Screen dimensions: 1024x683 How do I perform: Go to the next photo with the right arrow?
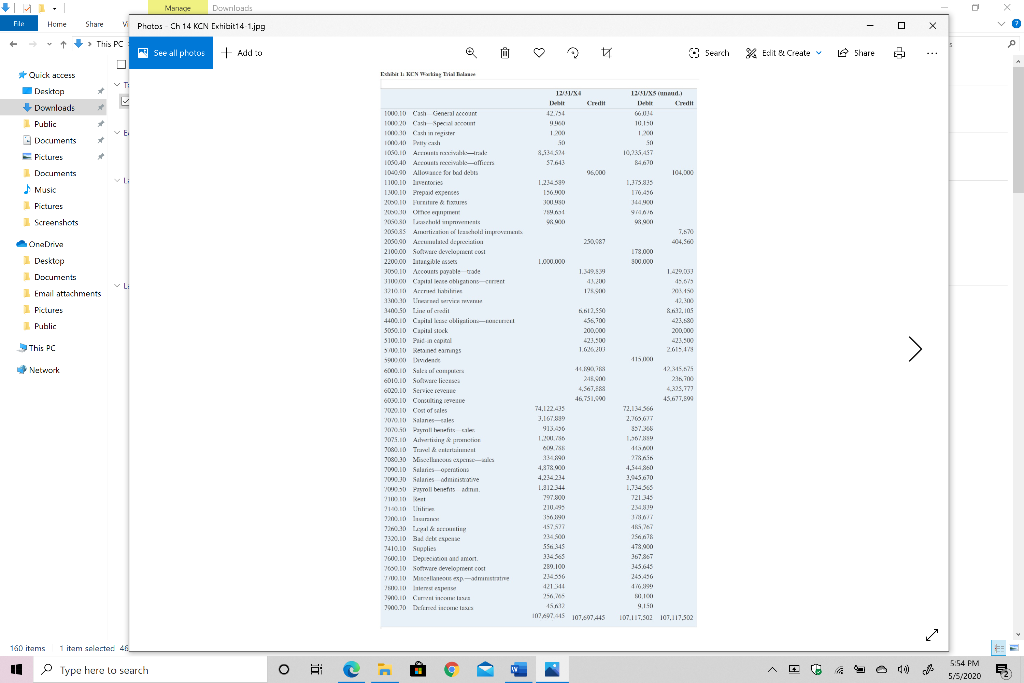pos(914,348)
